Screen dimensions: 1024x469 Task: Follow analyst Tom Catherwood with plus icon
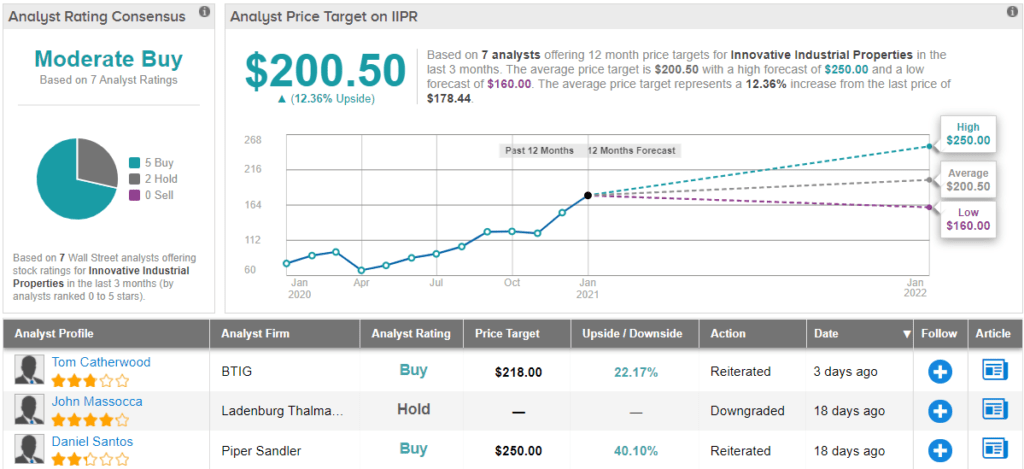click(x=940, y=372)
